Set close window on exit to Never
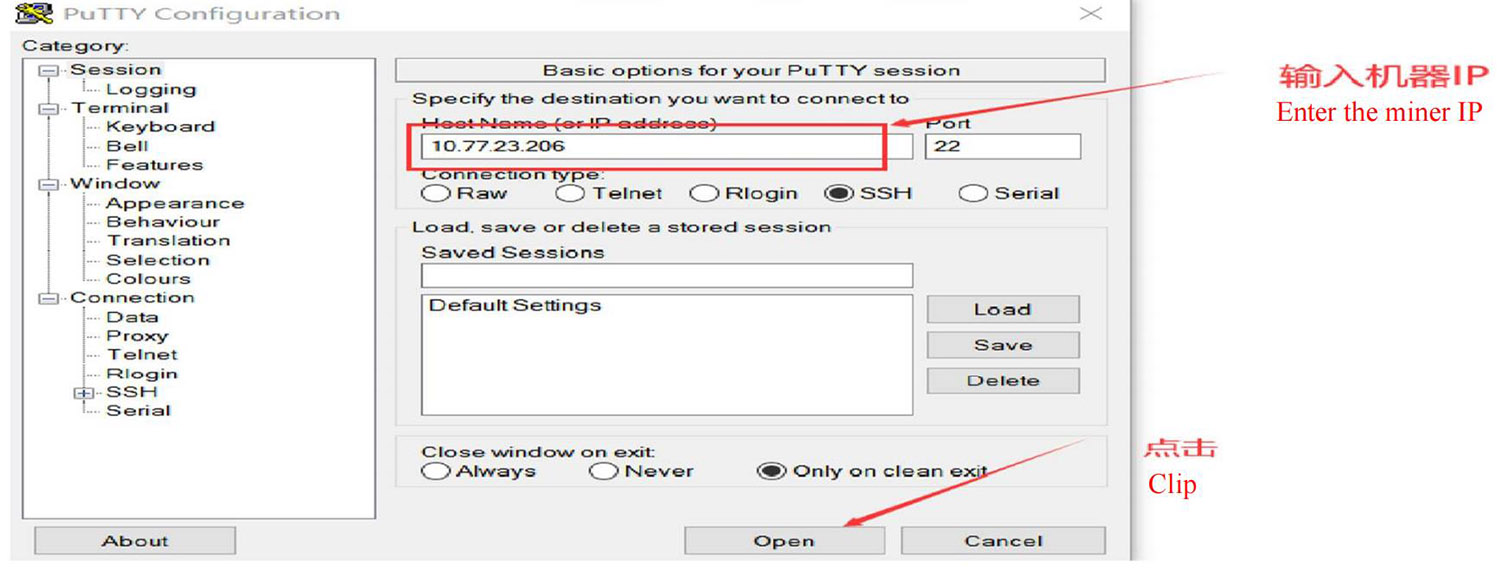Screen dimensions: 1500x575 [603, 471]
